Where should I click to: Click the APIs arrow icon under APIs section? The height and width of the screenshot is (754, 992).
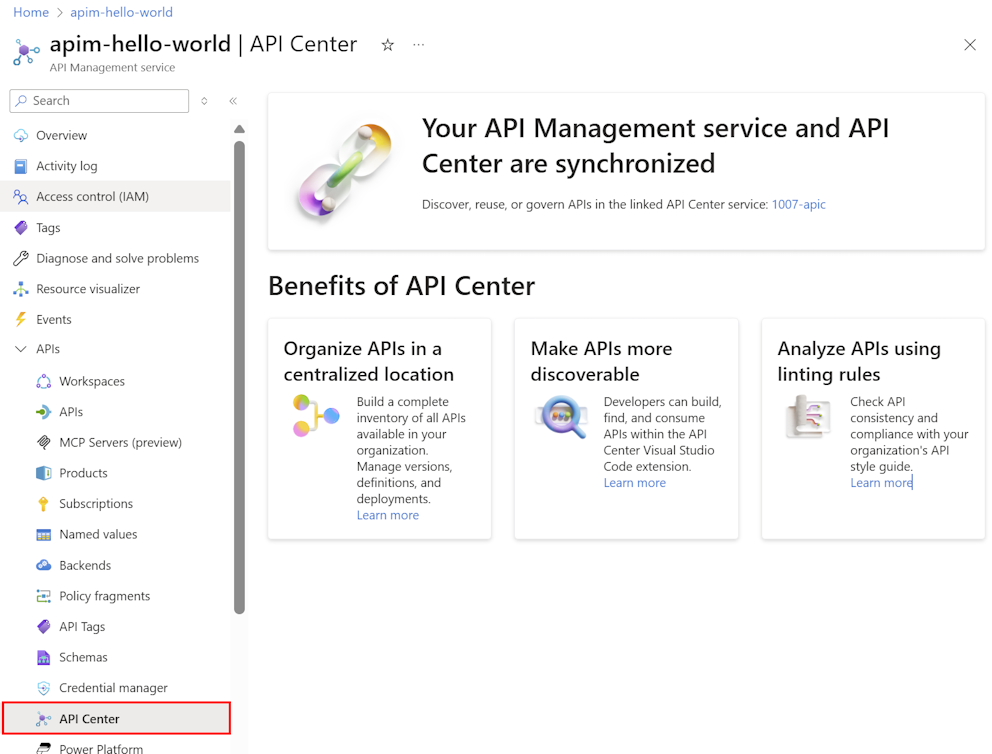coord(44,412)
